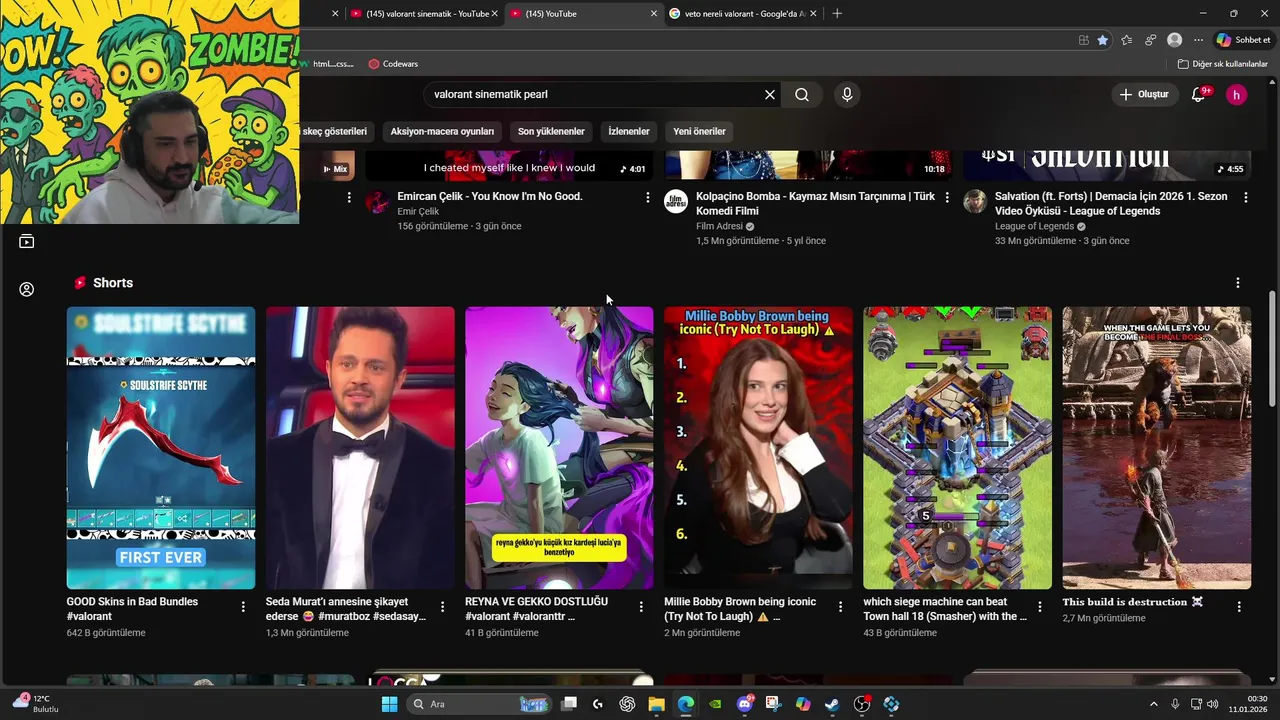Play the Reyna and Gekko short thumbnail

tap(559, 448)
